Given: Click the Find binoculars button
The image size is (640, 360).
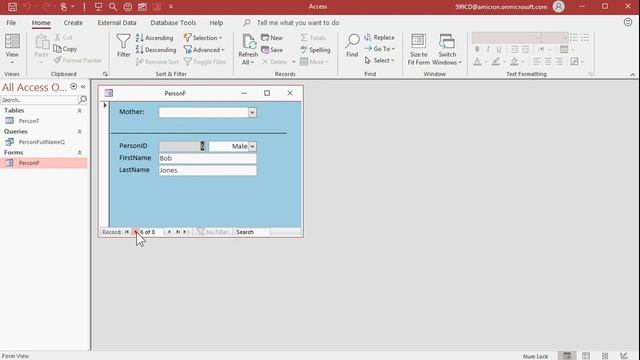Looking at the screenshot, I should (352, 45).
